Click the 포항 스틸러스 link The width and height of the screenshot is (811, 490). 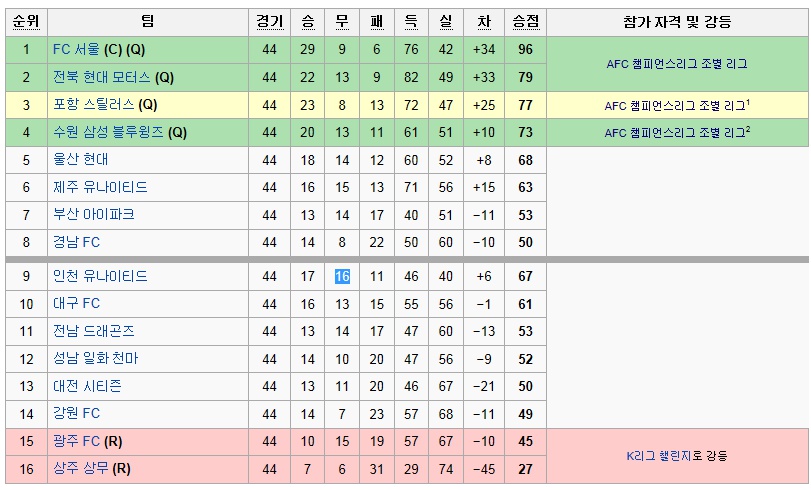(94, 105)
